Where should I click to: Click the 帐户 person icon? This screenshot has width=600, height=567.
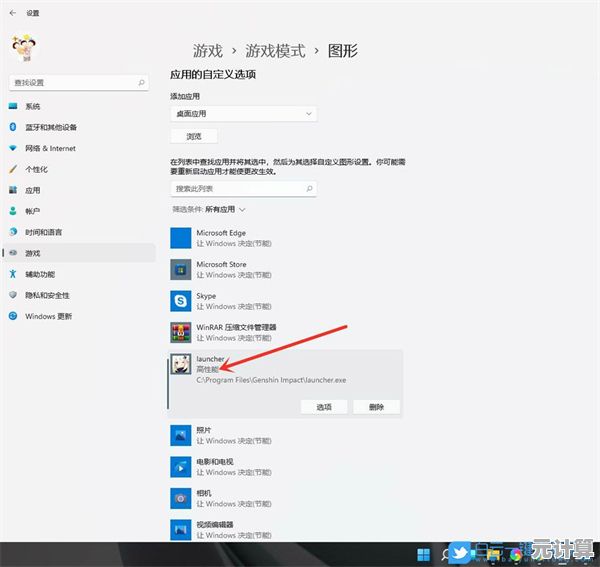click(13, 210)
